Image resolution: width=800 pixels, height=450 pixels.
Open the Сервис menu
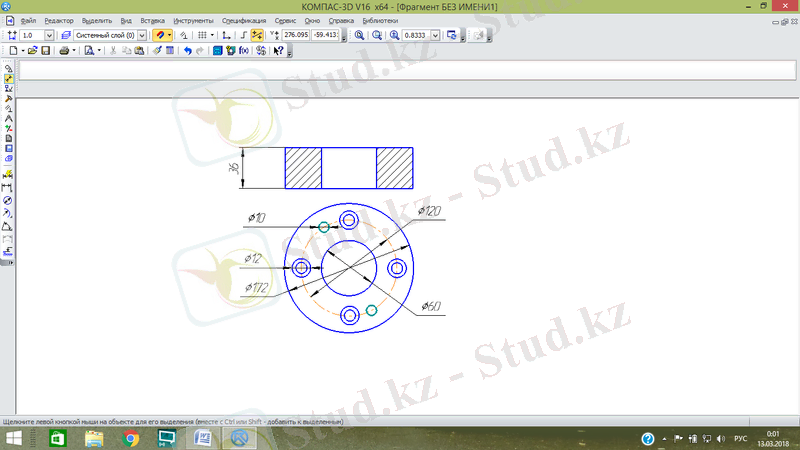pyautogui.click(x=285, y=21)
